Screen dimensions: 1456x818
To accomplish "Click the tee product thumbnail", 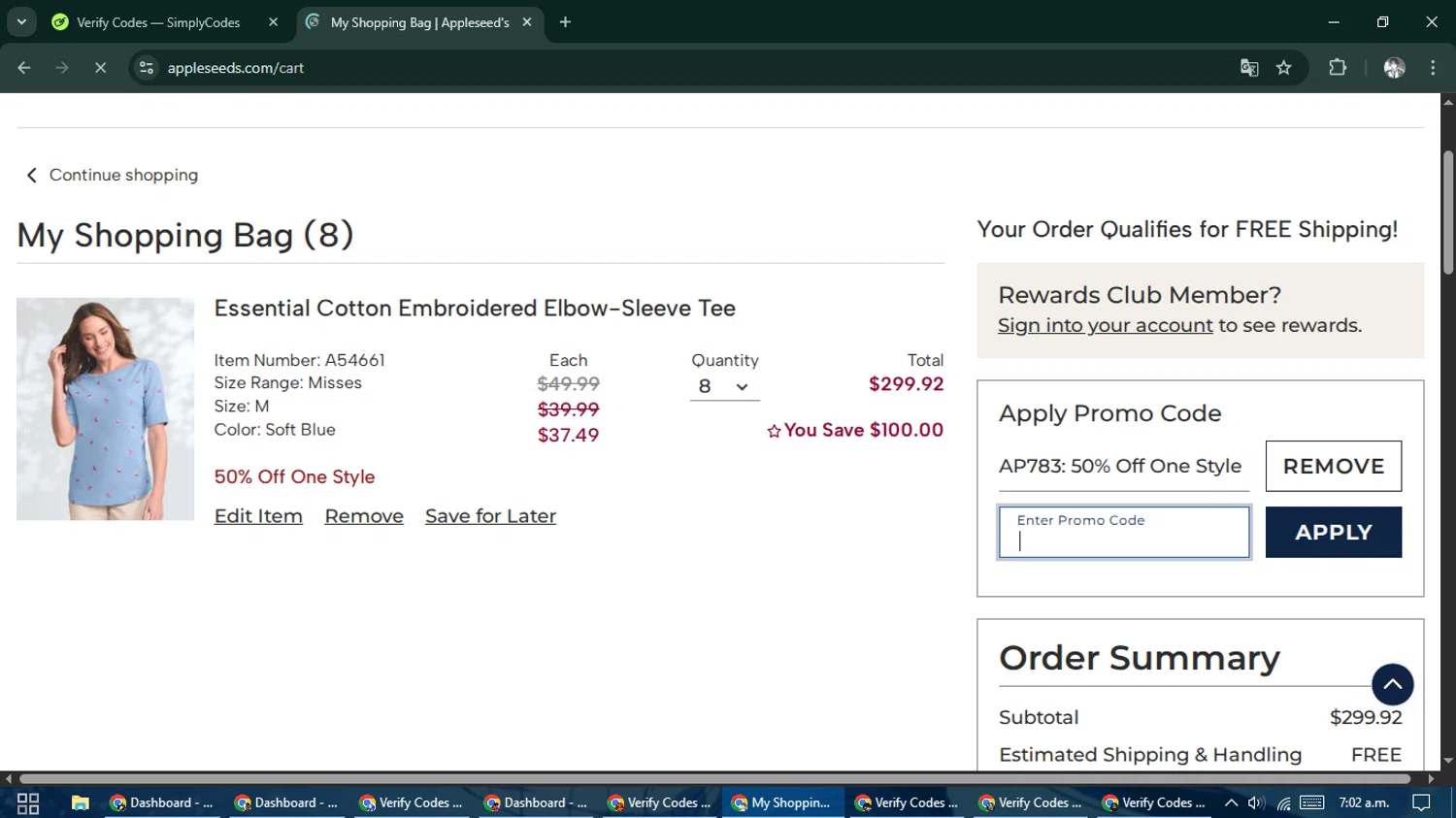I will point(105,409).
